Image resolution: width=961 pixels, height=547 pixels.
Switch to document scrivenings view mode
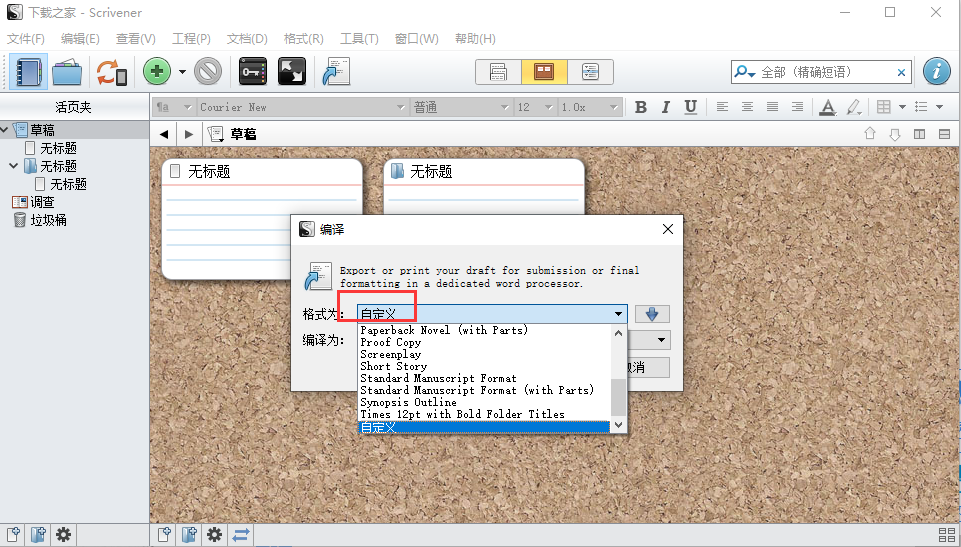pos(498,72)
